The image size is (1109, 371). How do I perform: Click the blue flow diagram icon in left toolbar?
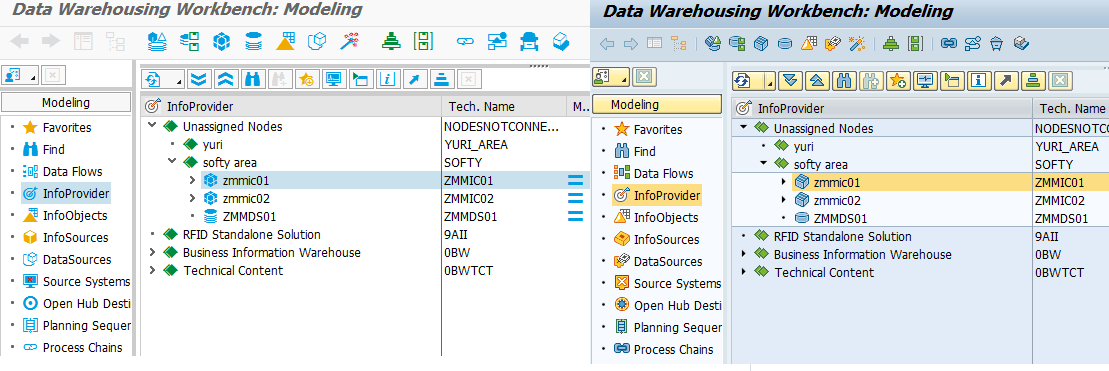tap(497, 42)
